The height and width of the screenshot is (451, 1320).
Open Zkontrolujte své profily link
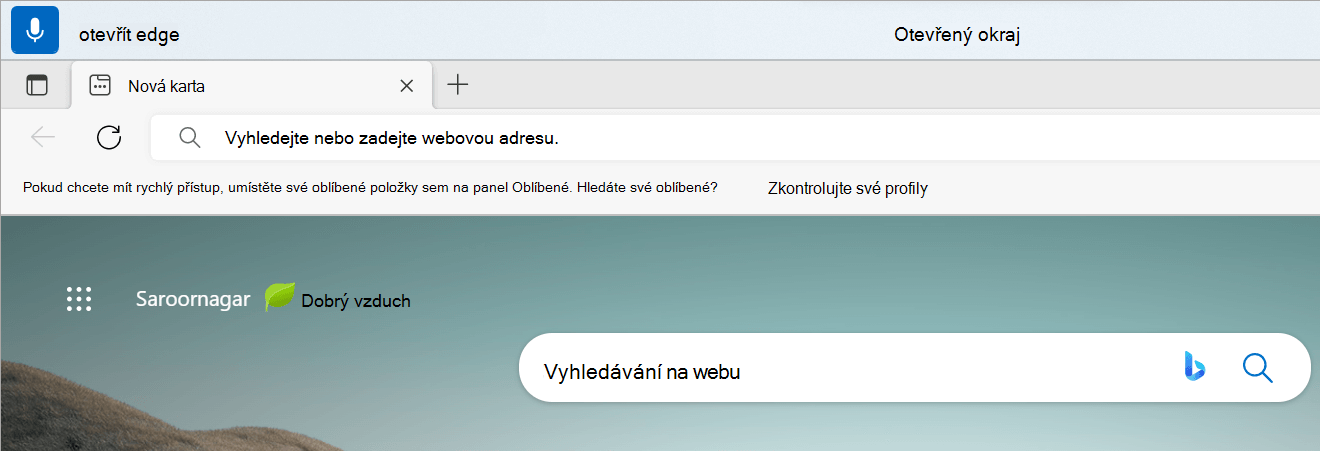[x=847, y=188]
